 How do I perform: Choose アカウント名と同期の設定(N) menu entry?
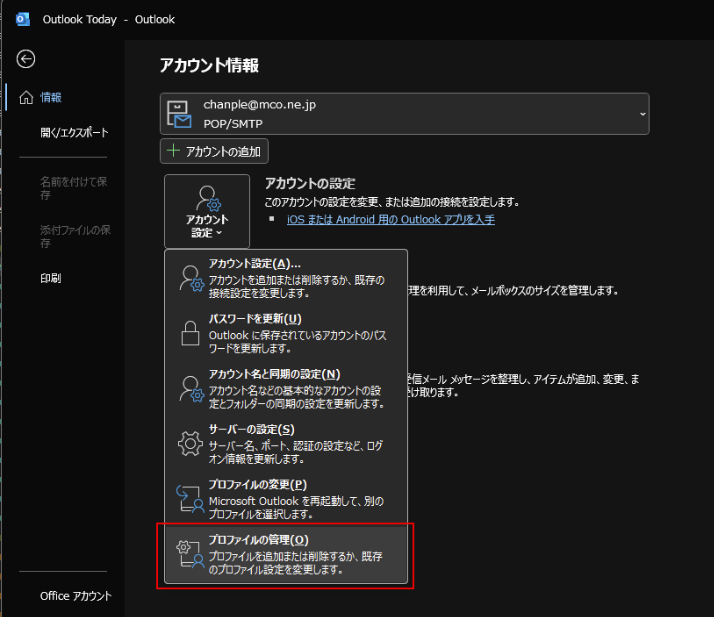coord(286,388)
